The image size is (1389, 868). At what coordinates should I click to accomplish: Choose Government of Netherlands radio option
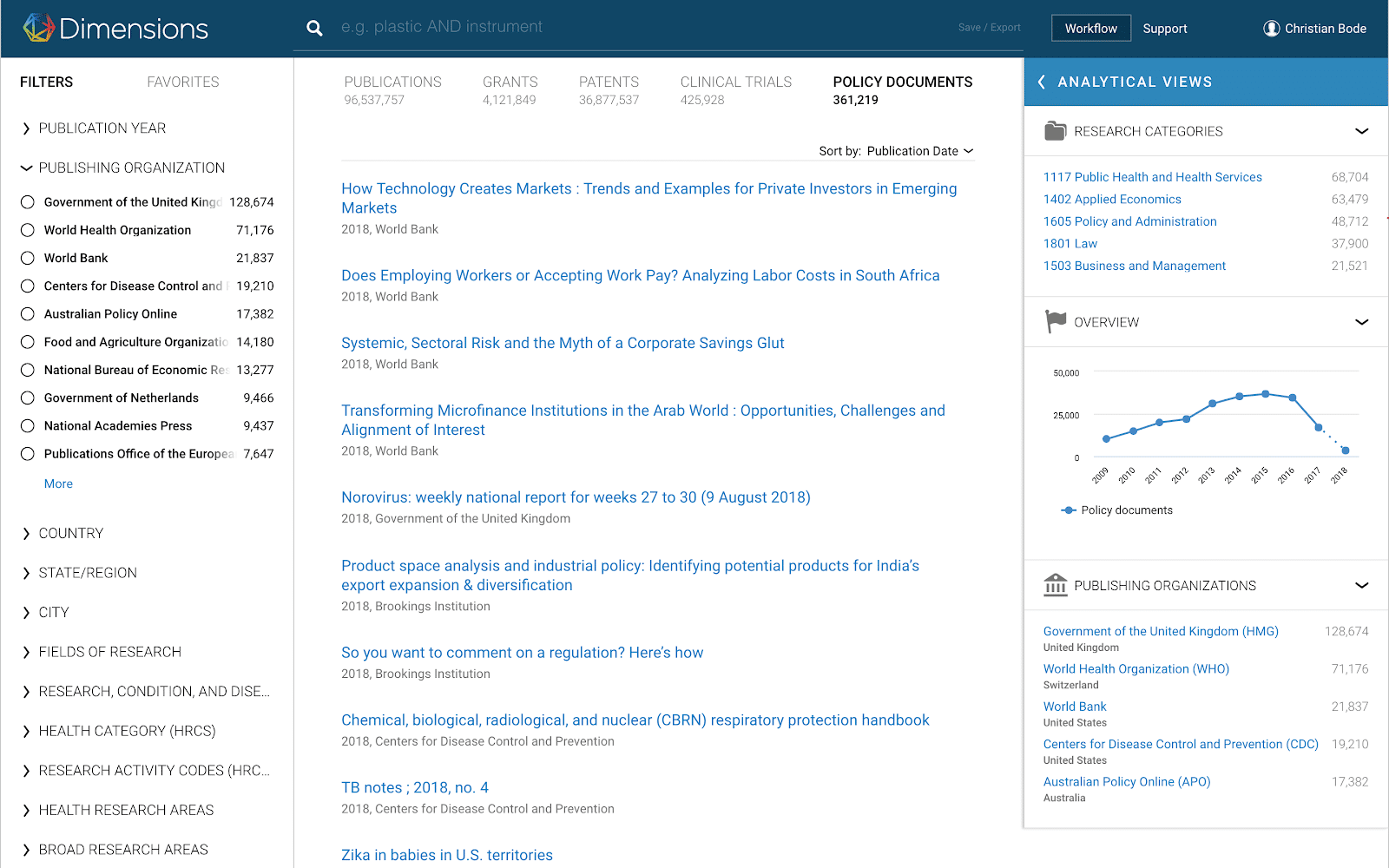point(28,398)
